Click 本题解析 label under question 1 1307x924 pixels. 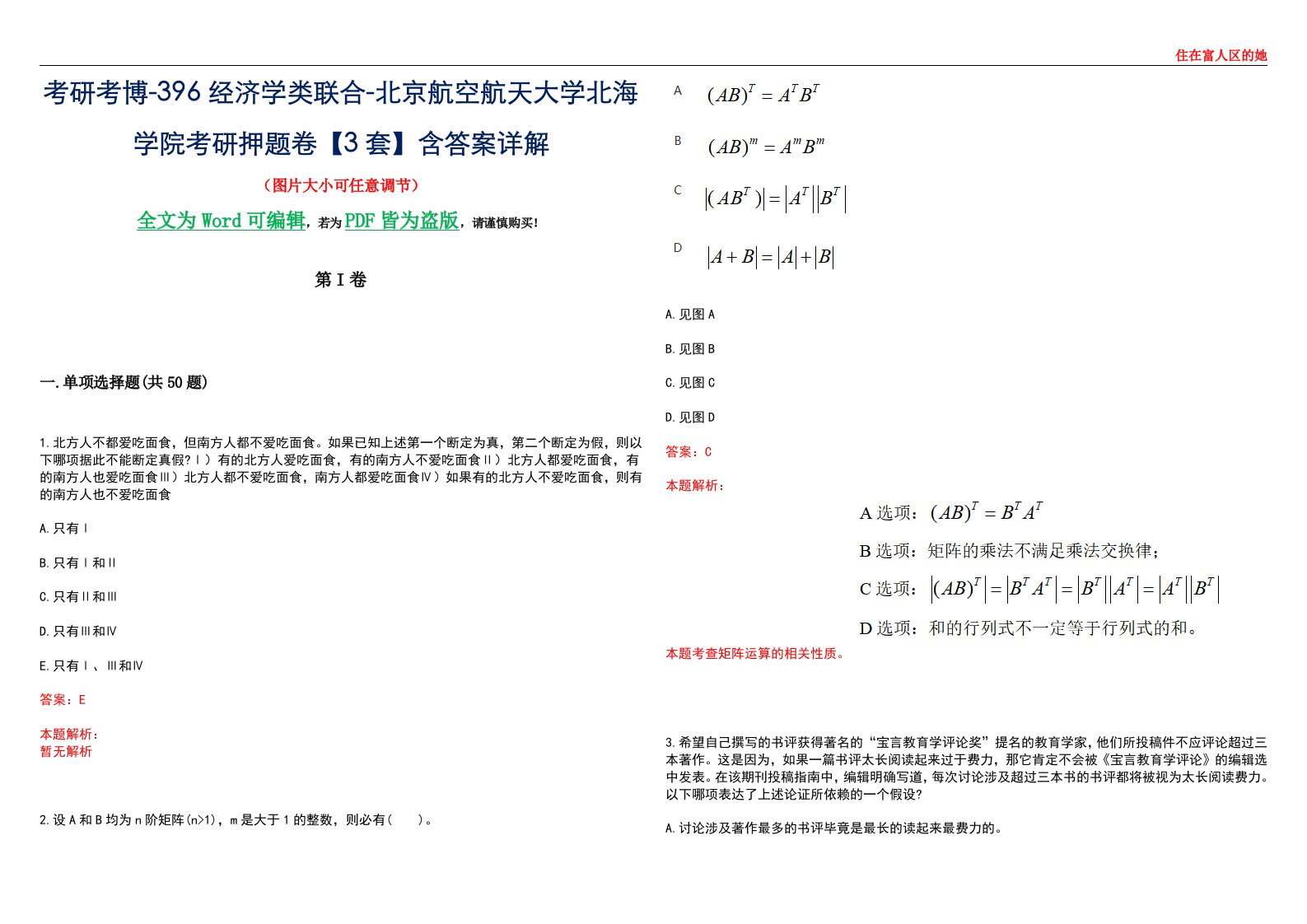click(69, 735)
